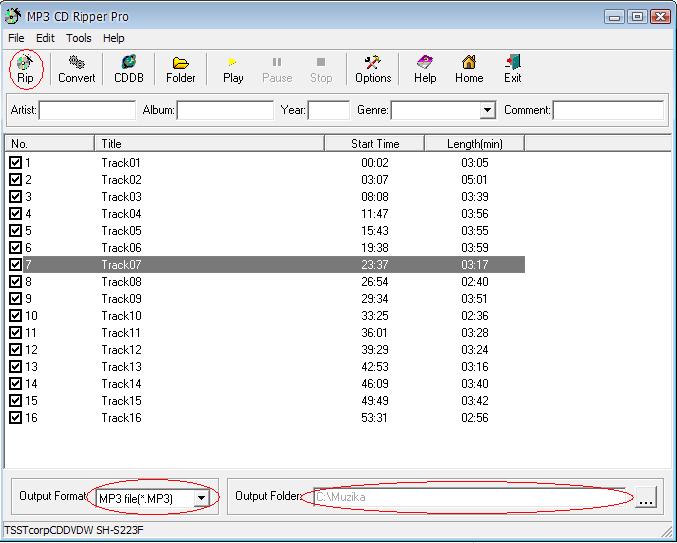Expand the Output Format dropdown

[x=201, y=499]
